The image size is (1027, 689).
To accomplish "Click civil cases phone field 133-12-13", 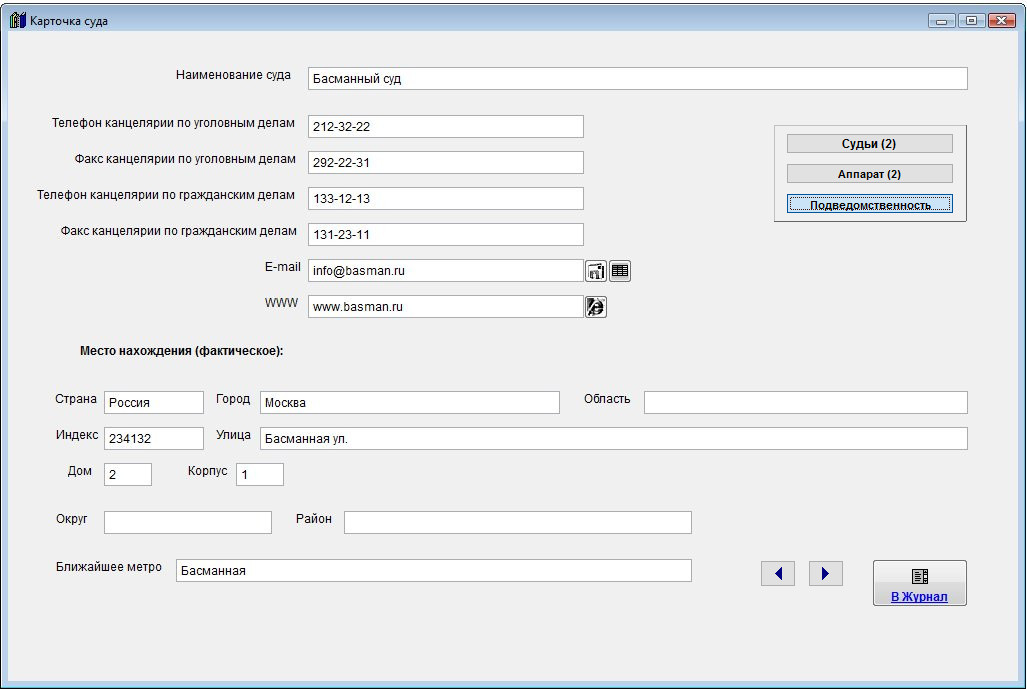I will tap(445, 198).
